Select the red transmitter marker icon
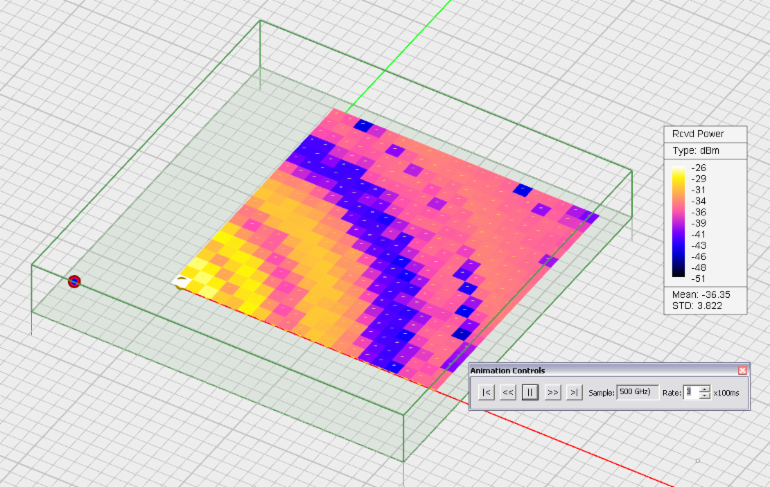The height and width of the screenshot is (487, 770). (x=74, y=282)
